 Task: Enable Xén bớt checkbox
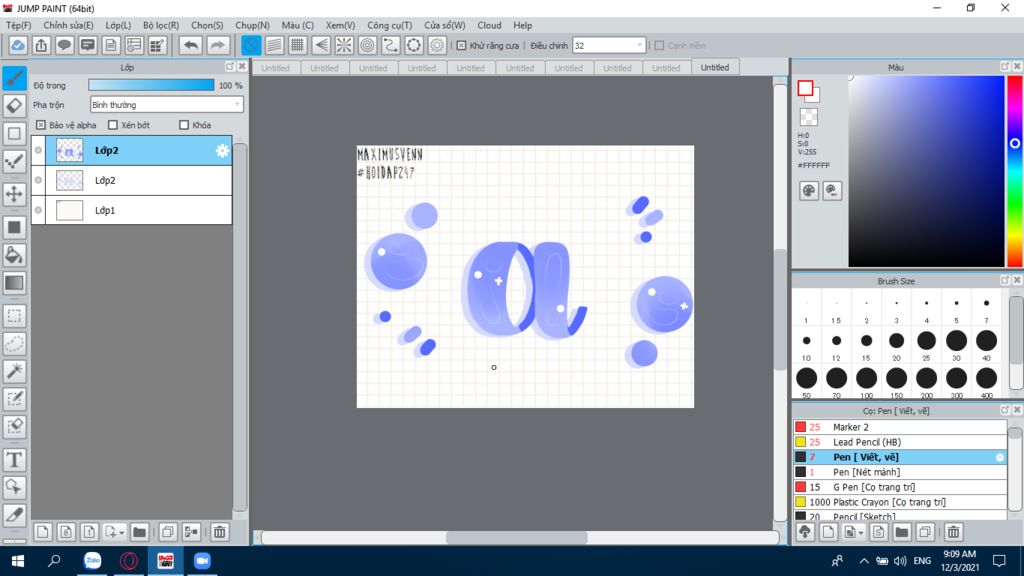click(x=113, y=125)
